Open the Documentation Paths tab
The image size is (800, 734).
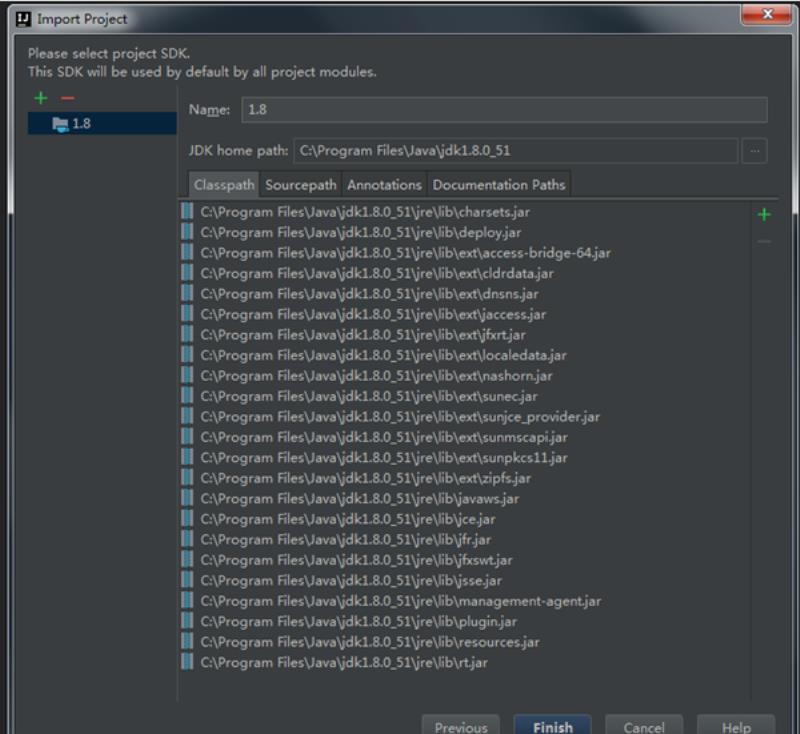[498, 185]
